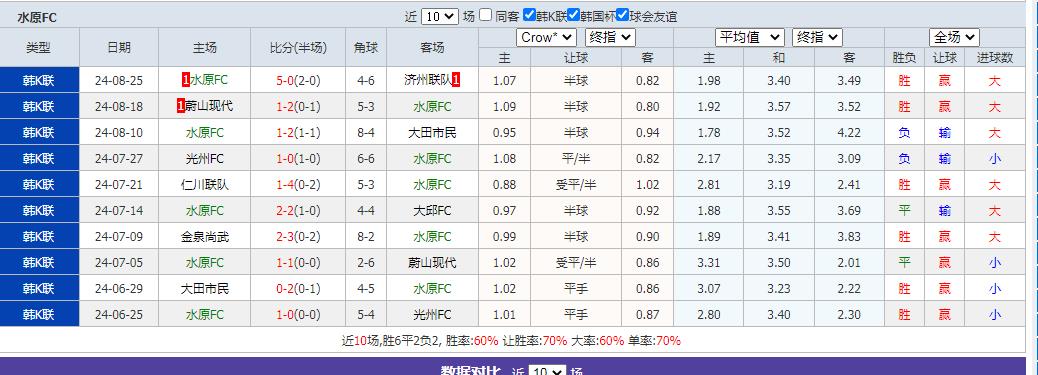Image resolution: width=1038 pixels, height=375 pixels.
Task: Open 仁川联队 team link
Action: pos(205,185)
